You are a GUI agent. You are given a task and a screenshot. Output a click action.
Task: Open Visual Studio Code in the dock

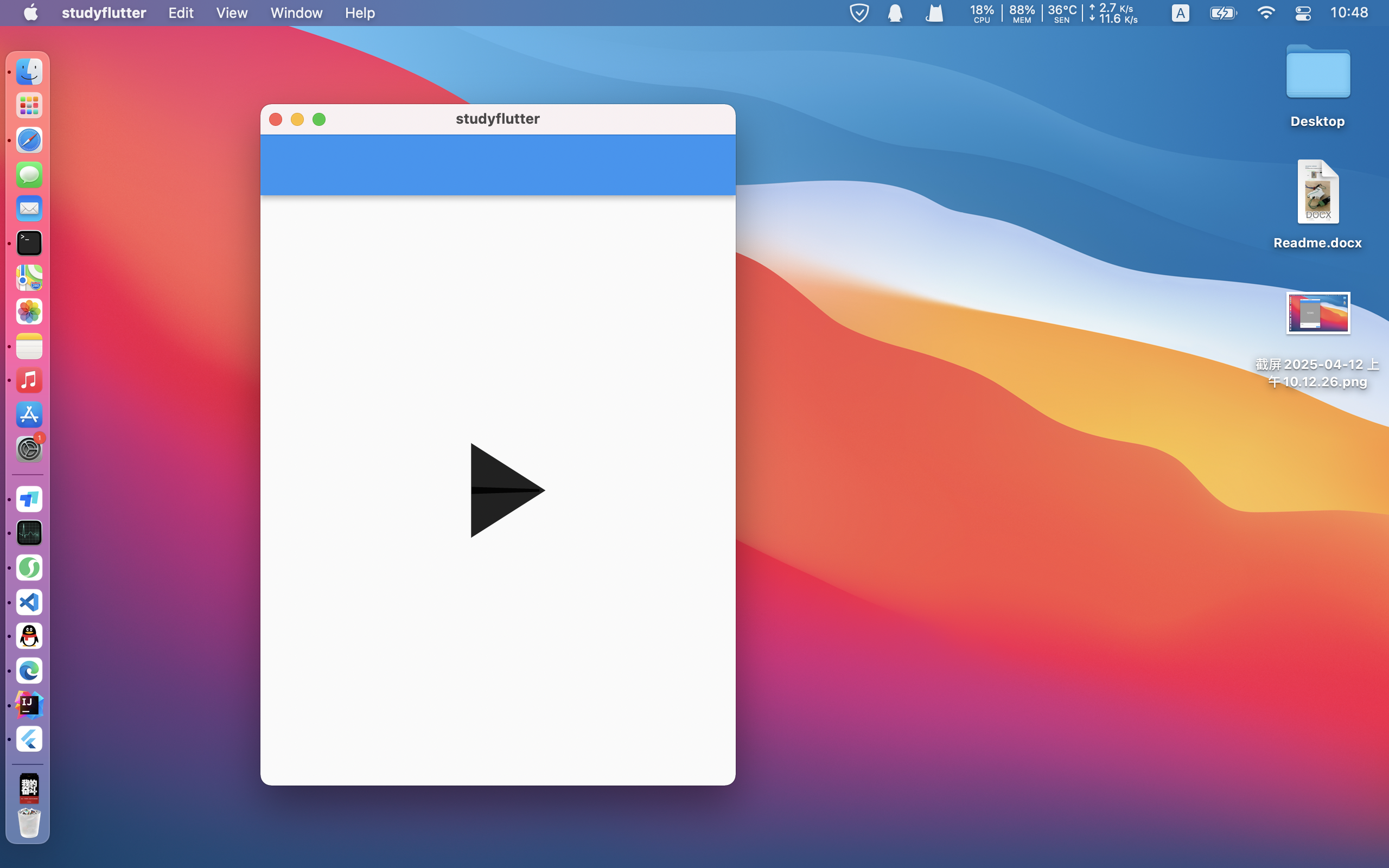(x=29, y=602)
